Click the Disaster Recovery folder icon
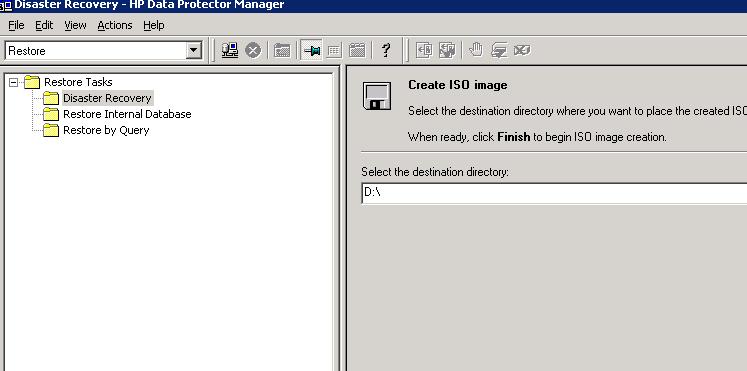Viewport: 747px width, 371px height. coord(50,98)
